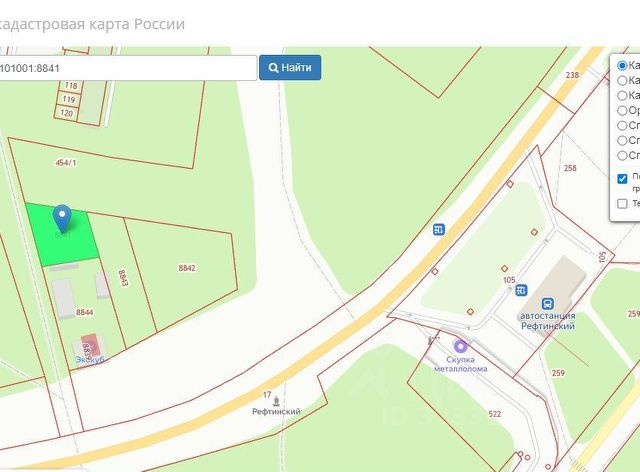Select parcel 454/1 on the map
640x472 pixels.
66,163
